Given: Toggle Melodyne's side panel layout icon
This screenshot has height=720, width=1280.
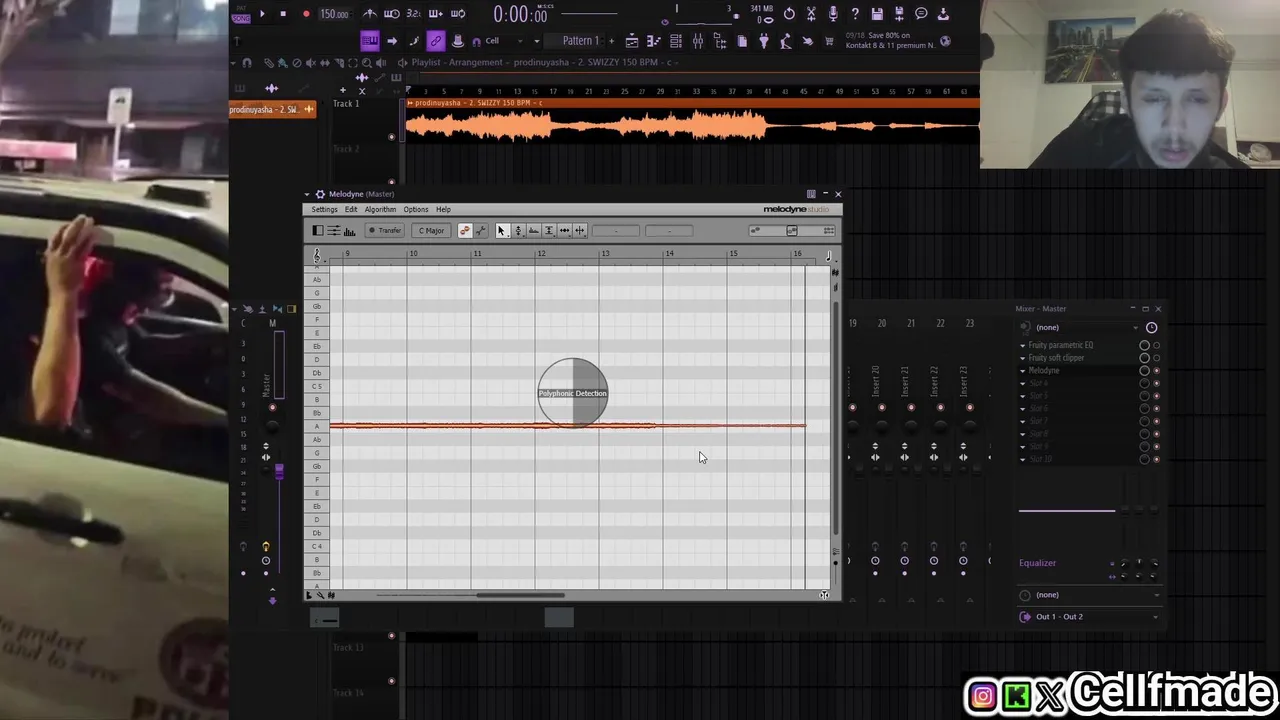Looking at the screenshot, I should pyautogui.click(x=318, y=230).
